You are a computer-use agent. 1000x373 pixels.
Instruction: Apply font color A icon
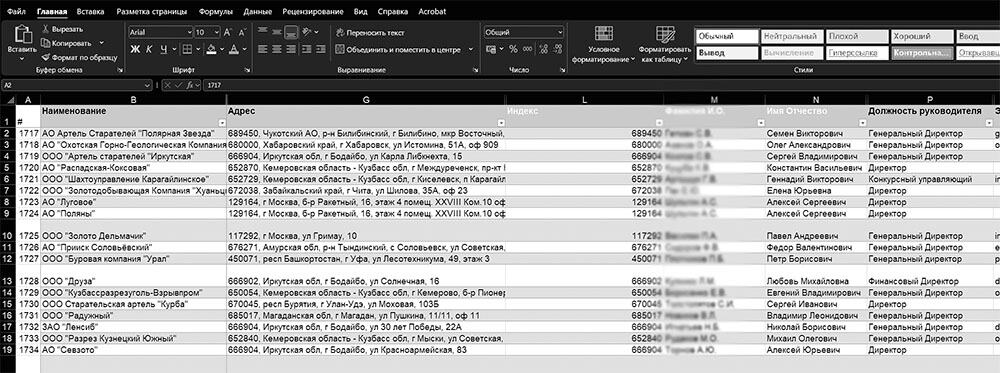233,49
